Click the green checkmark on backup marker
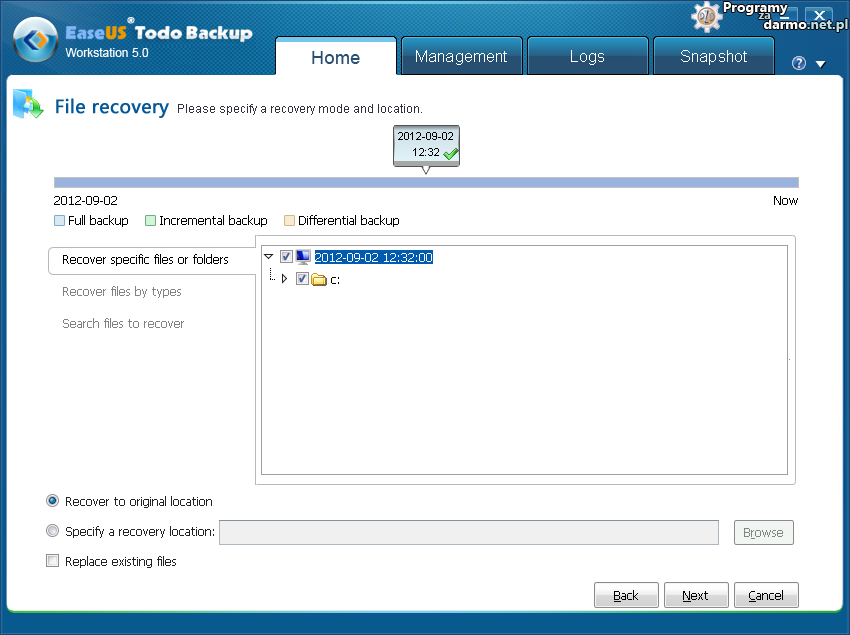Viewport: 850px width, 635px height. [x=450, y=153]
